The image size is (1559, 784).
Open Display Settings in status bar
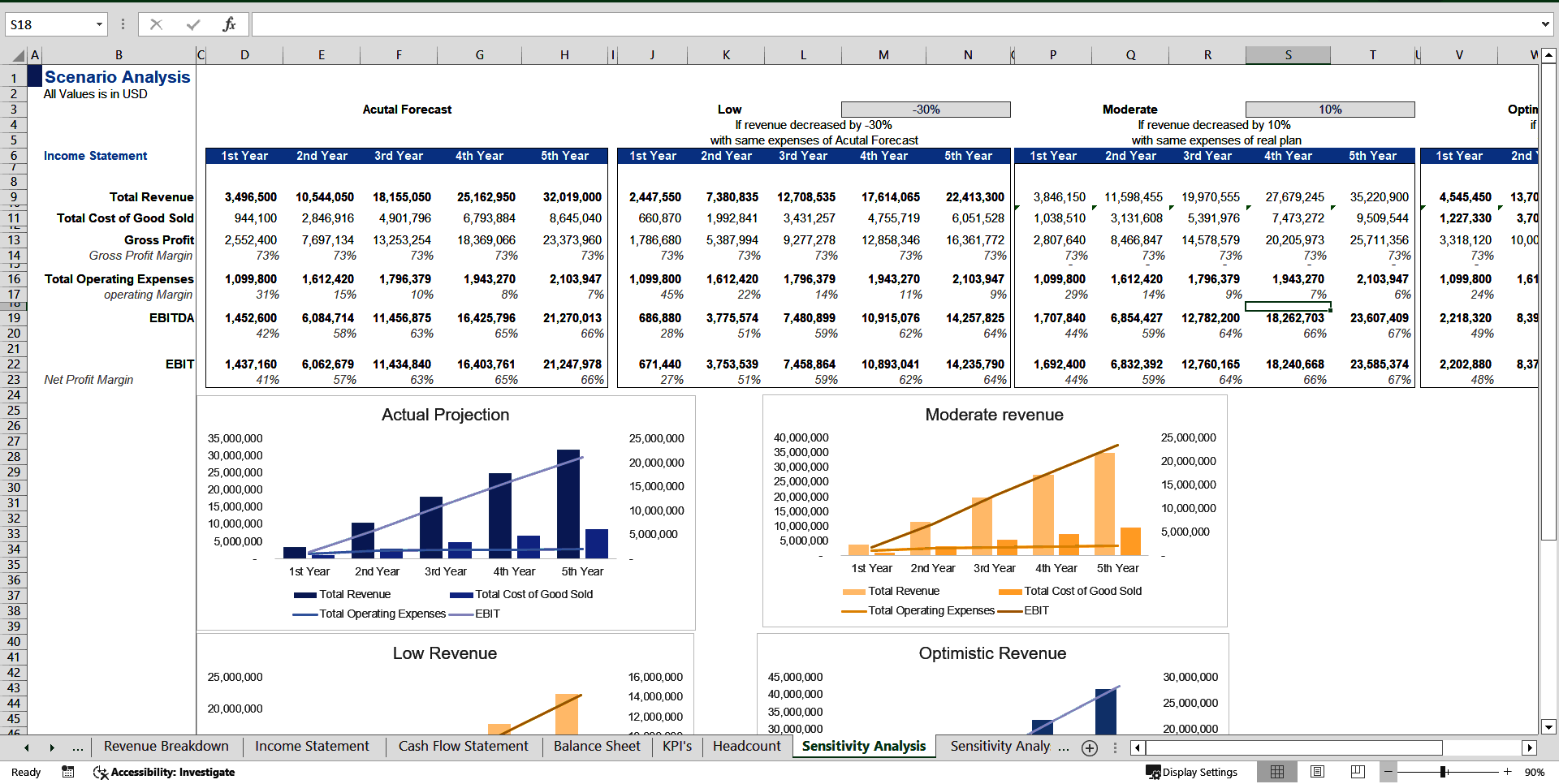tap(1192, 772)
